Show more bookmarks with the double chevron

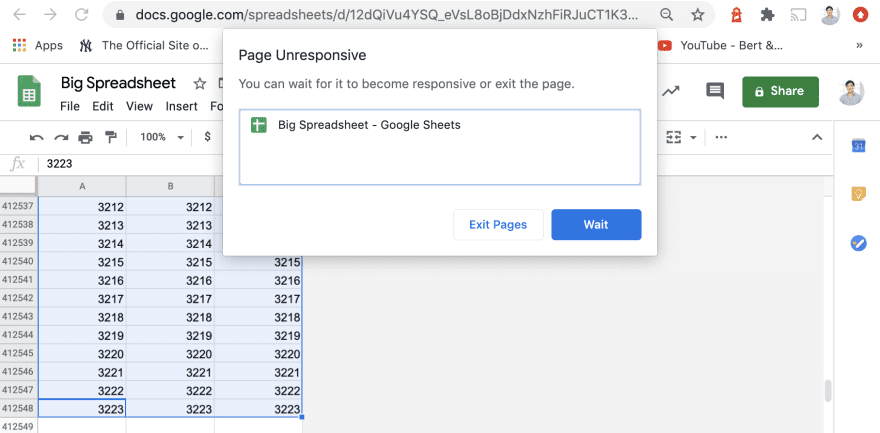point(858,45)
